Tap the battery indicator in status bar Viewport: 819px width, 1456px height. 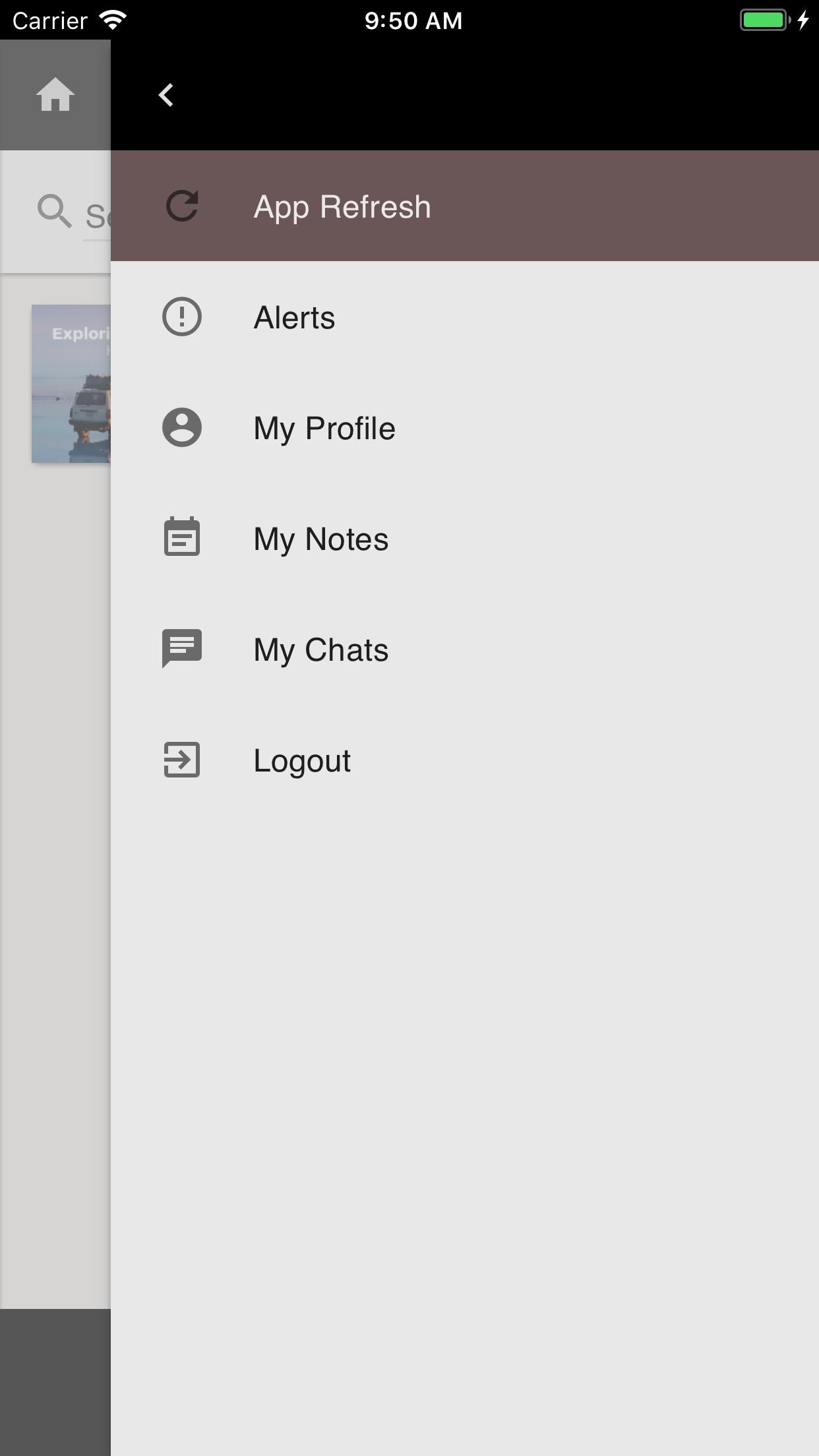coord(764,20)
